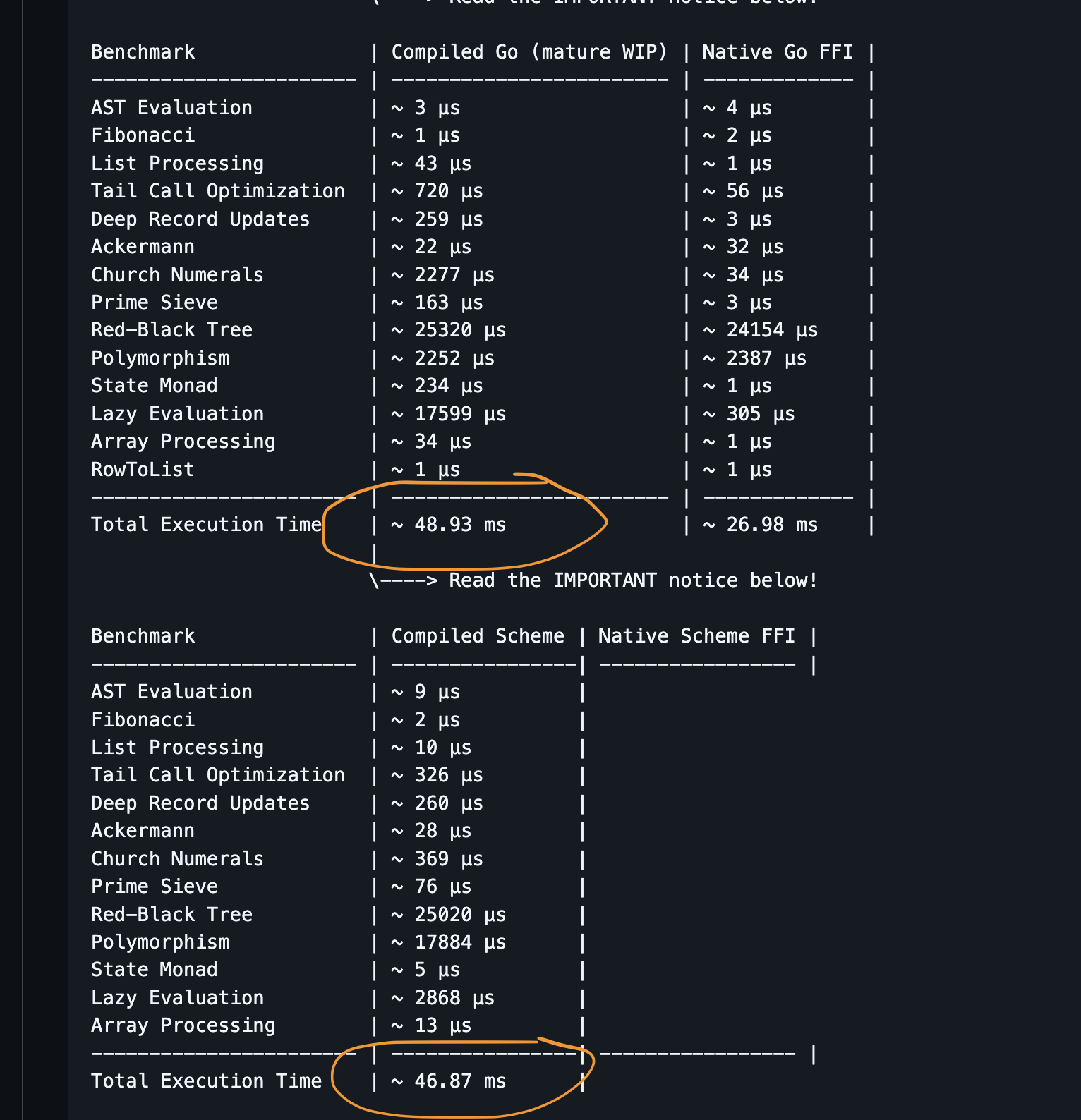Select the 'Compiled Go (mature WIP)' column header

(529, 52)
